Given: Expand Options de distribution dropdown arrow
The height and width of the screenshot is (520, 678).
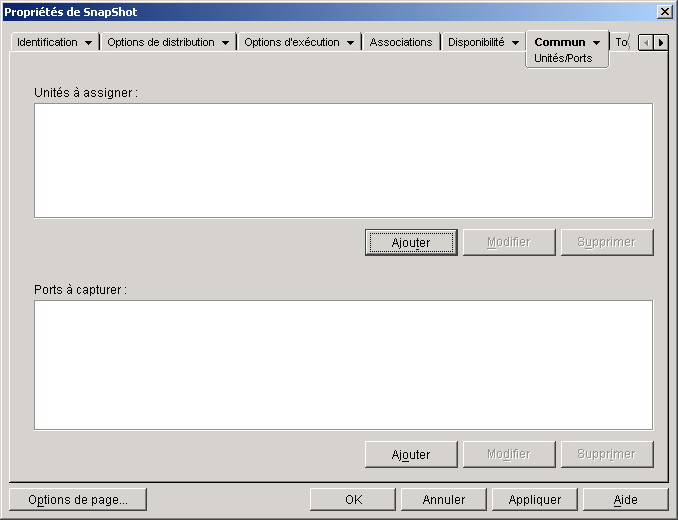Looking at the screenshot, I should [x=225, y=43].
